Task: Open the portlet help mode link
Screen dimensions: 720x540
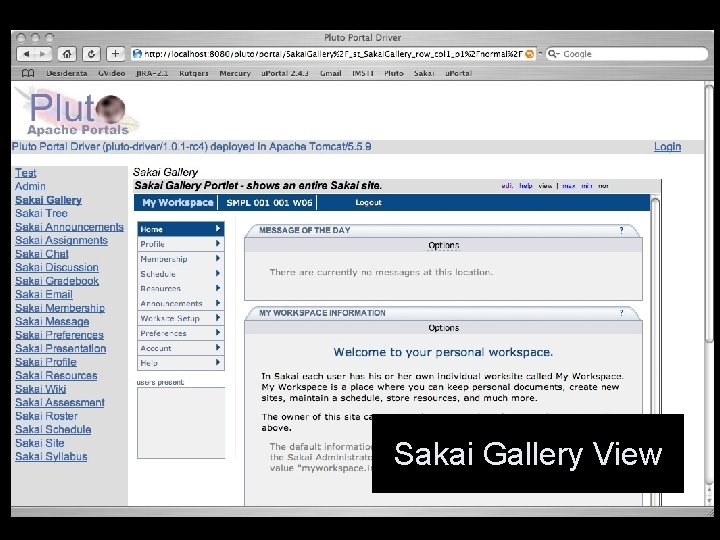Action: [x=526, y=186]
